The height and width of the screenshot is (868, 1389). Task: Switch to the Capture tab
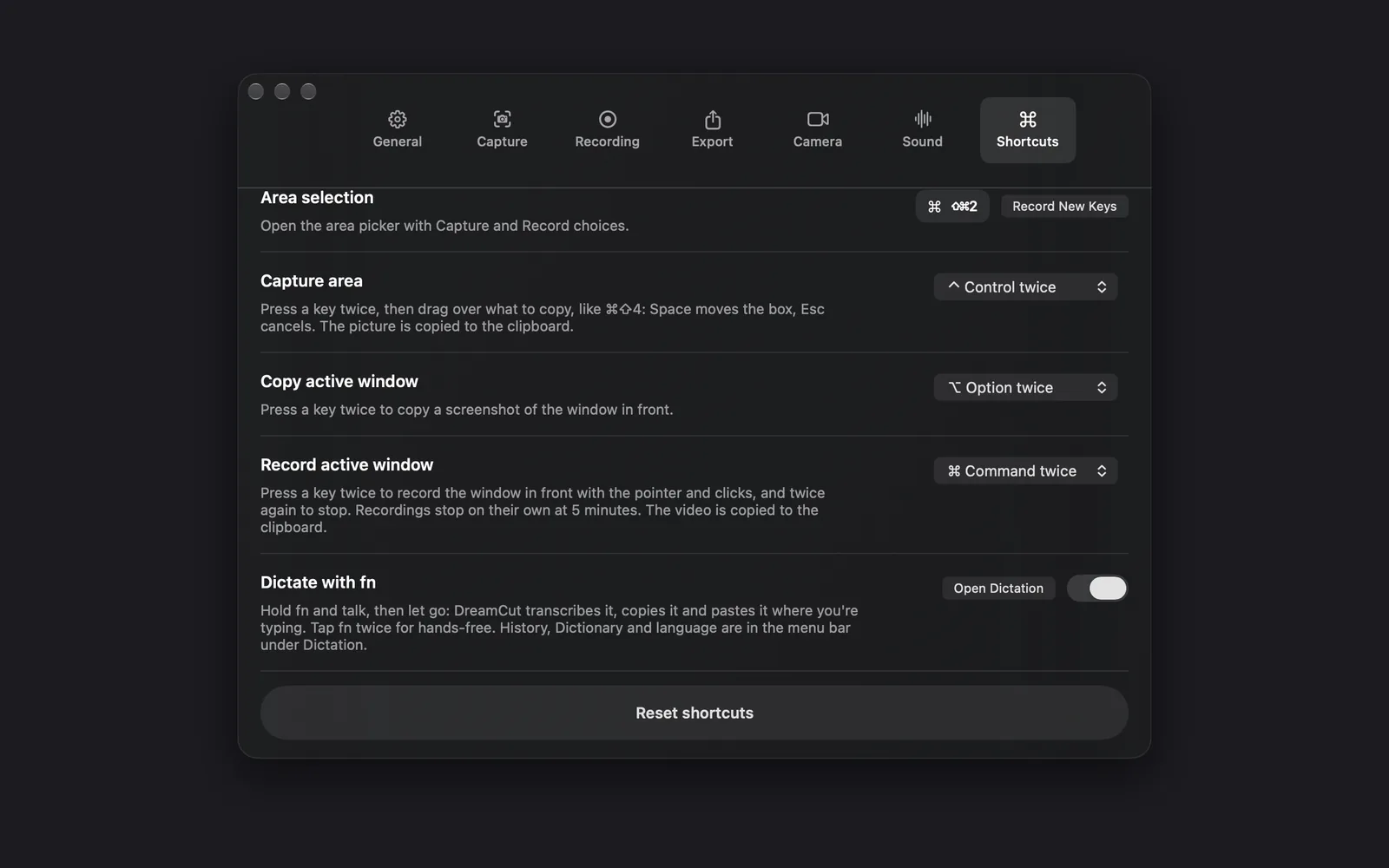[x=502, y=129]
